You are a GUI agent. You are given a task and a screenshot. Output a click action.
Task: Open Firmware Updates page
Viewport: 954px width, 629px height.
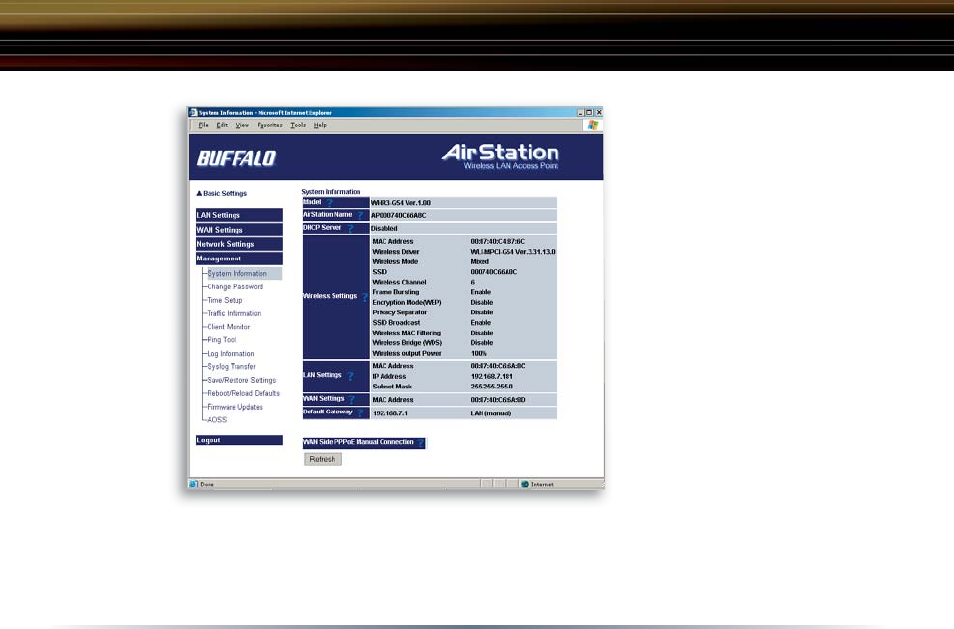[x=235, y=407]
